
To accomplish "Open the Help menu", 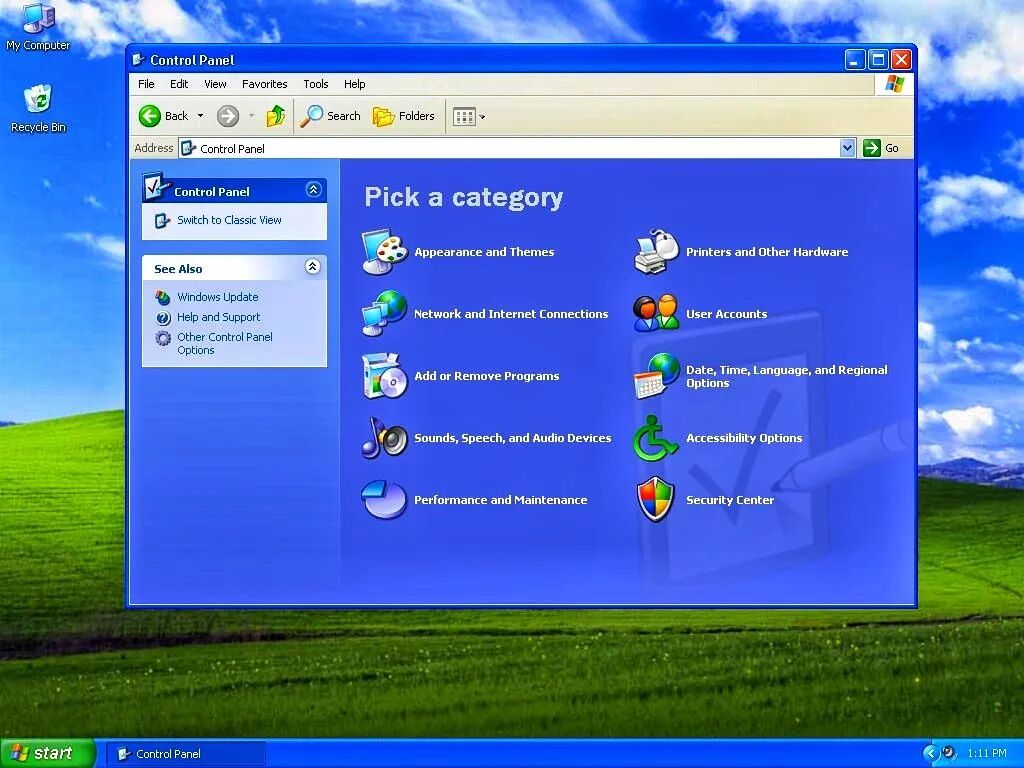I will pyautogui.click(x=355, y=84).
